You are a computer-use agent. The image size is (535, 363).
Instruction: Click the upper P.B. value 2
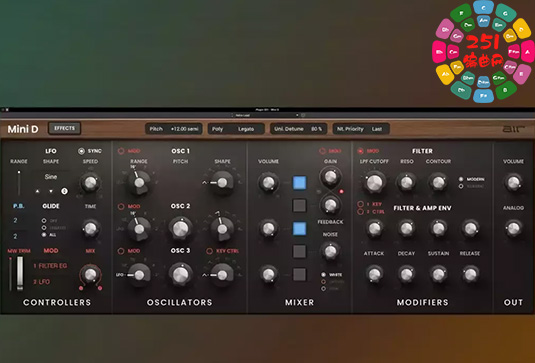(x=15, y=221)
